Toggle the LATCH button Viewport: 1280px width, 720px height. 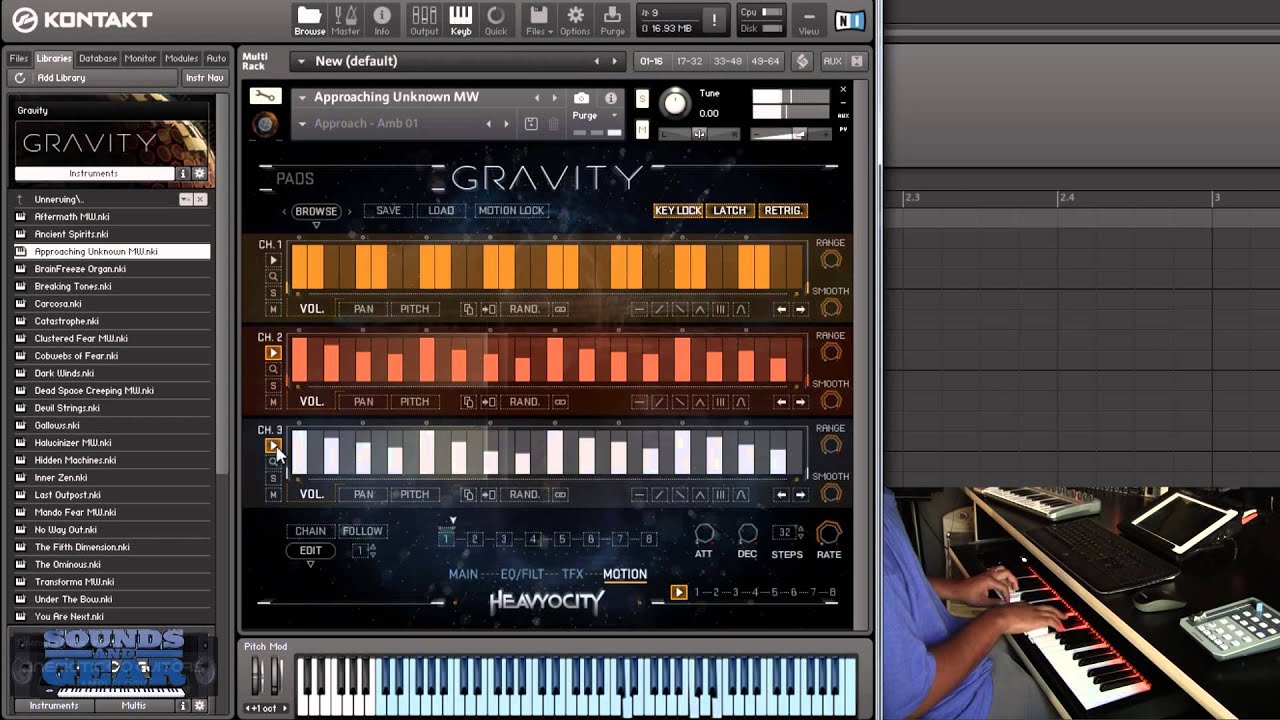730,211
